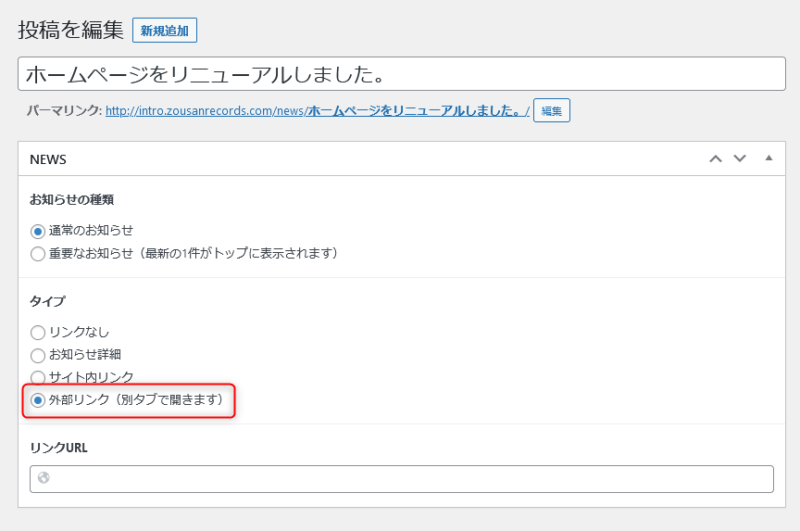Viewport: 800px width, 531px height.
Task: Open the permalink URL of the post
Action: pos(316,111)
